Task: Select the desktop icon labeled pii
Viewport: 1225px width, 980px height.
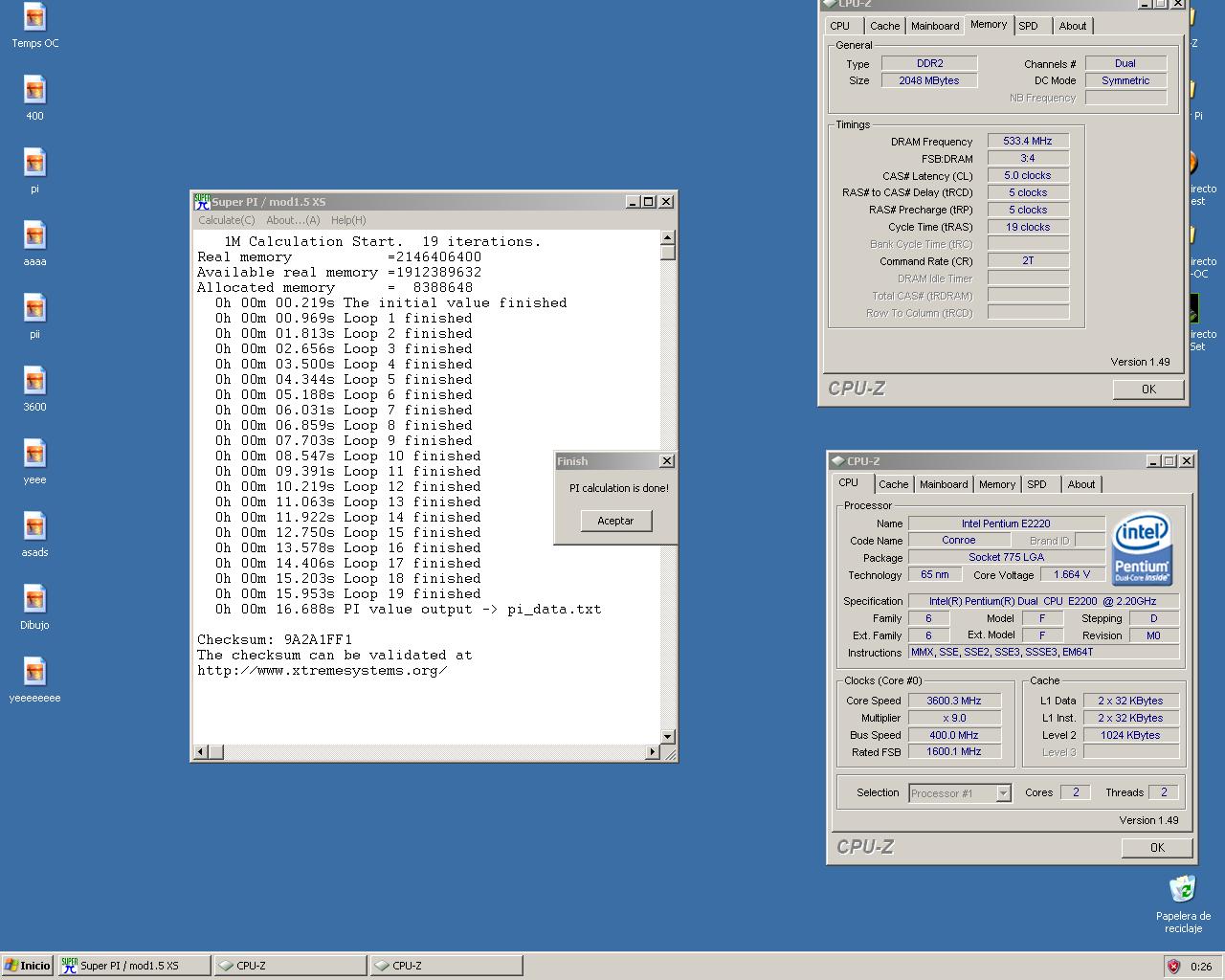Action: click(x=34, y=316)
